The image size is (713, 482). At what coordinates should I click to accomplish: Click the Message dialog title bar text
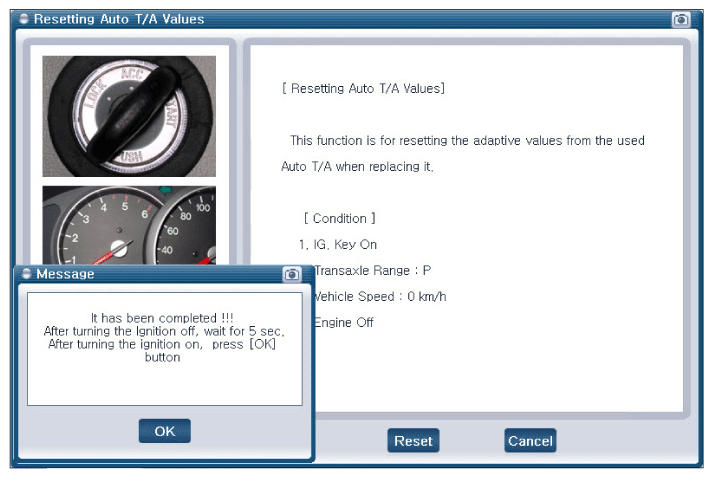point(65,274)
